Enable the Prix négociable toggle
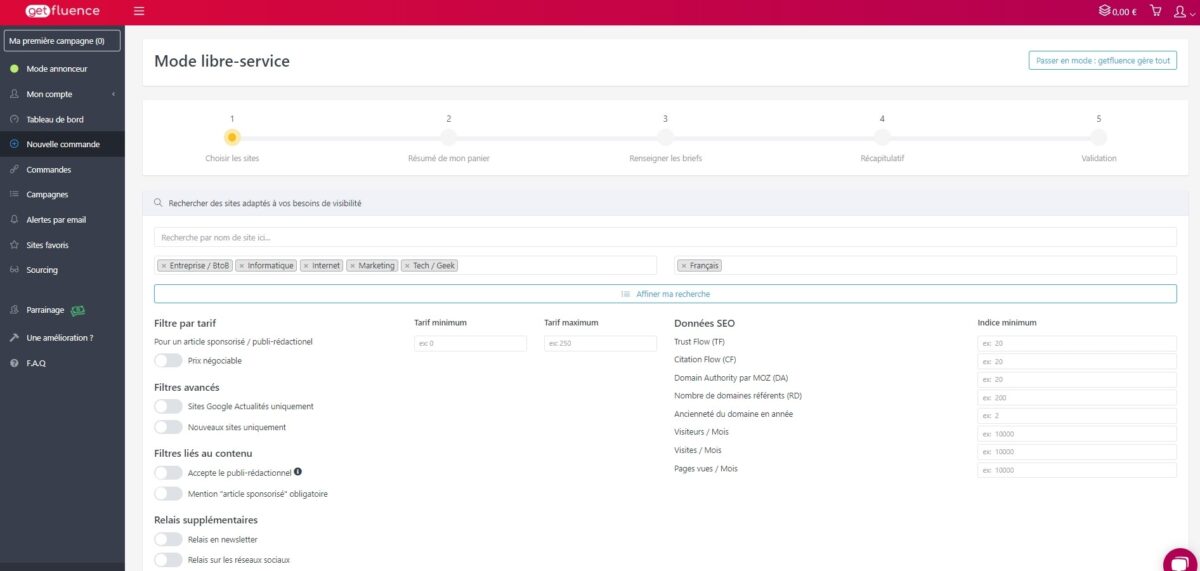Screen dimensions: 1200x571 coord(168,360)
